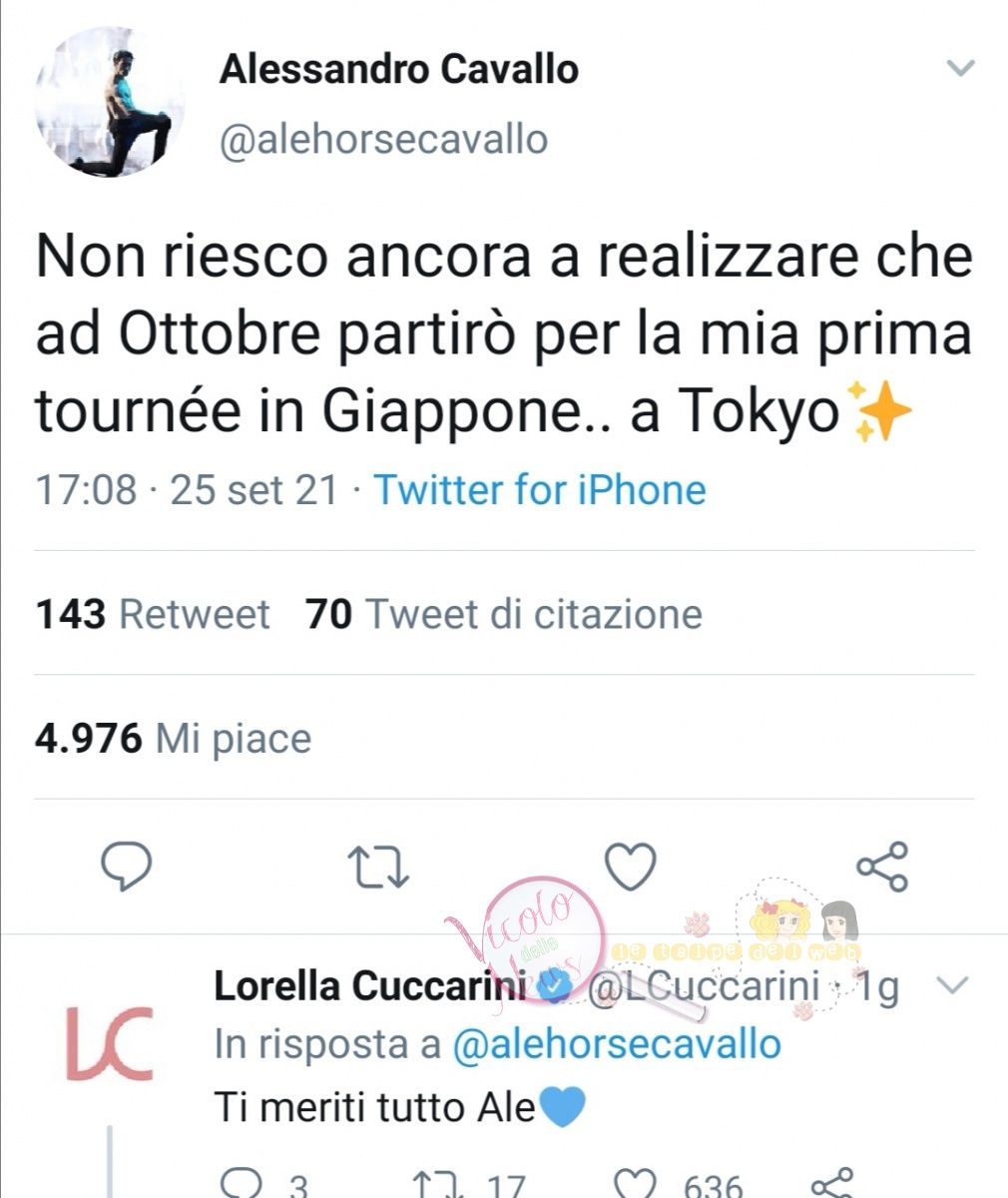Open options chevron on Alessandro's tweet
This screenshot has width=1008, height=1198.
[x=960, y=69]
